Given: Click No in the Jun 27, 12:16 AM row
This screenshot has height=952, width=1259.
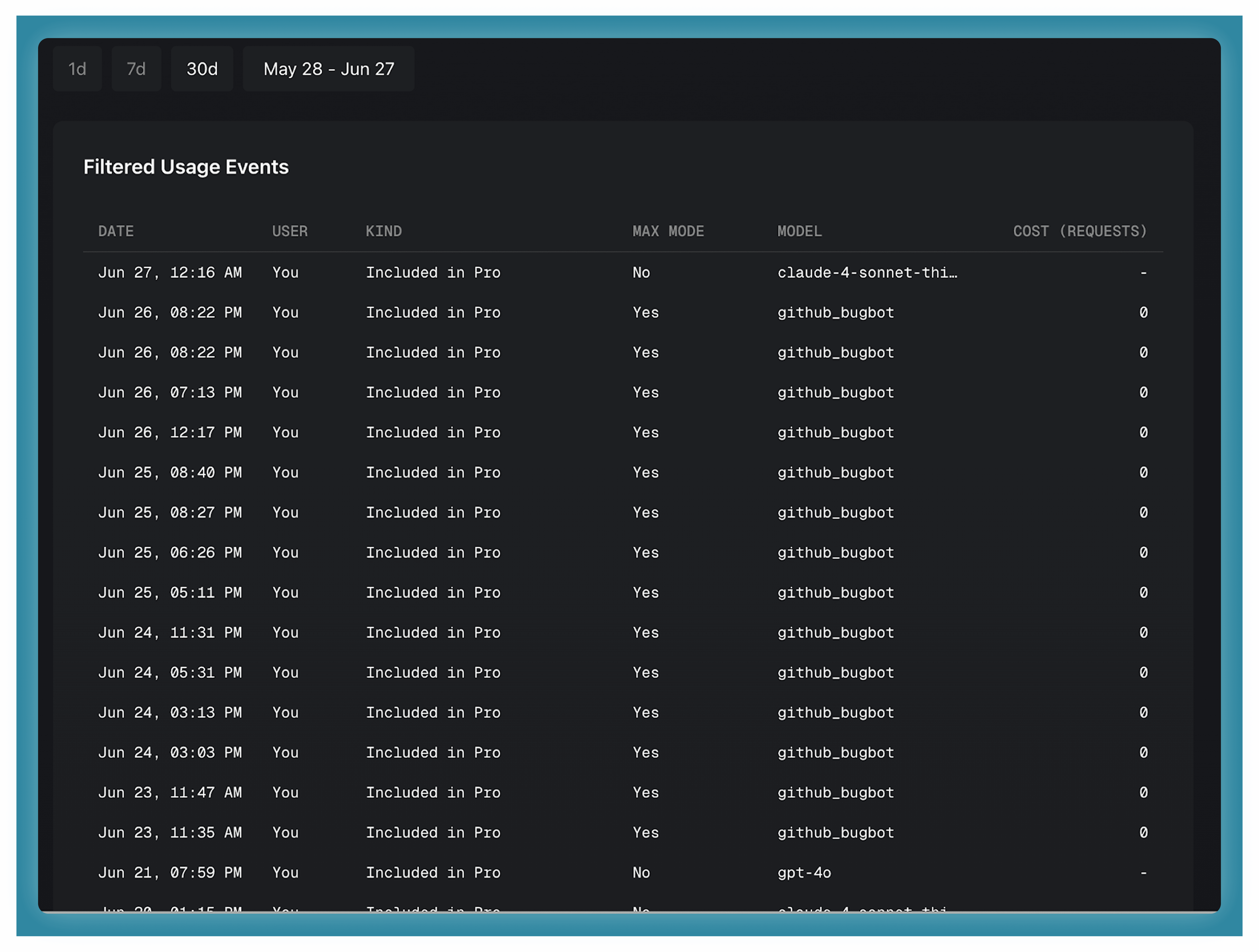Looking at the screenshot, I should tap(641, 273).
